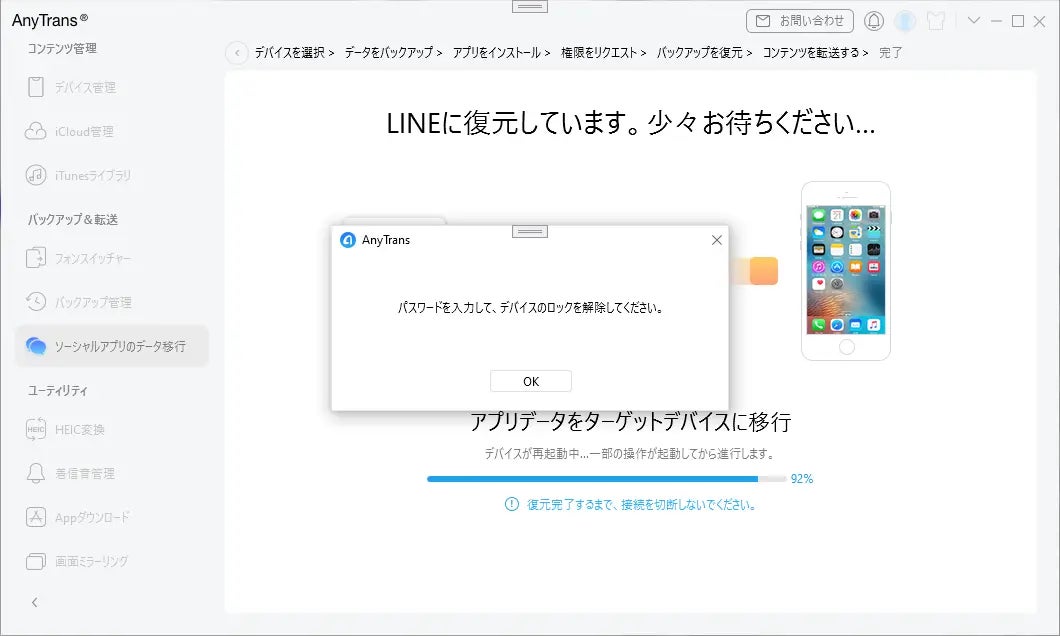Click the 92% progress label
Viewport: 1060px width, 636px height.
coord(802,479)
